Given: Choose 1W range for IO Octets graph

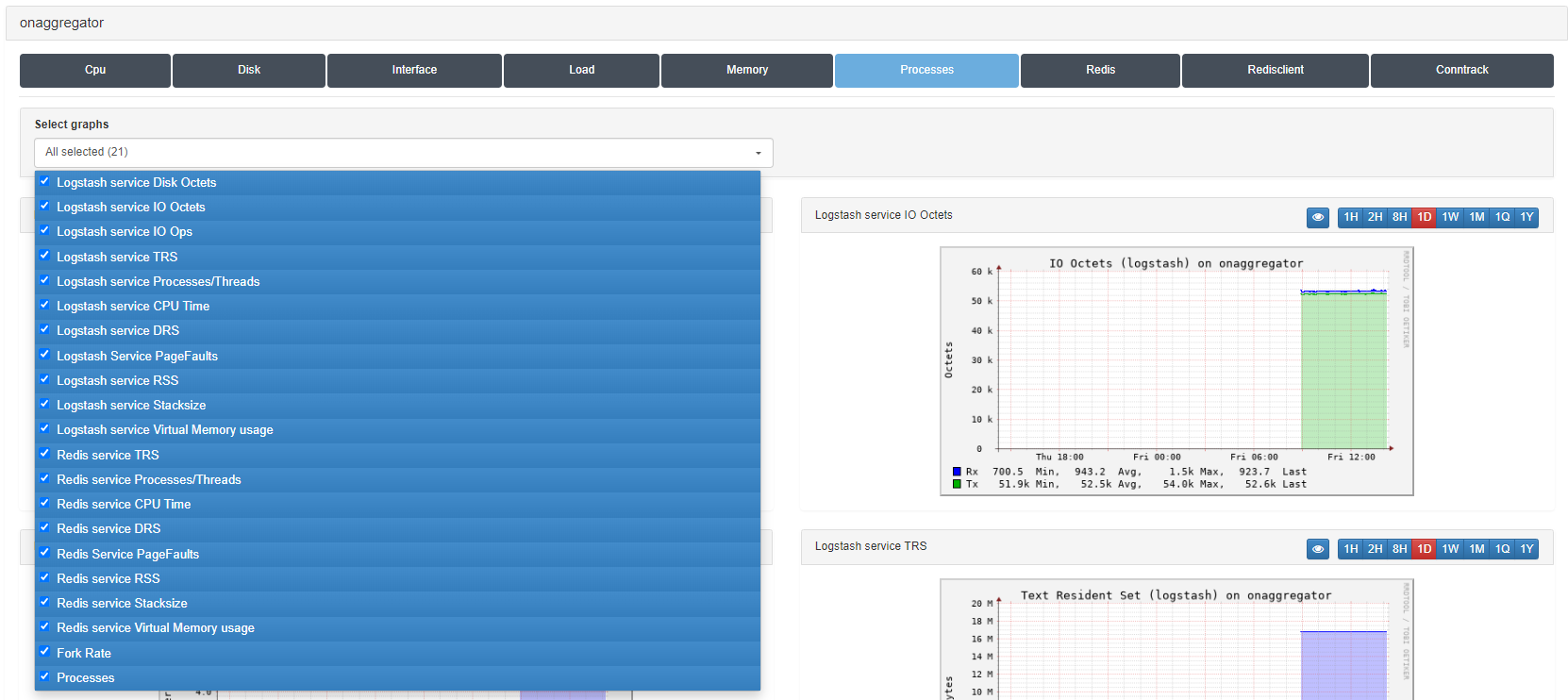Looking at the screenshot, I should coord(1450,217).
